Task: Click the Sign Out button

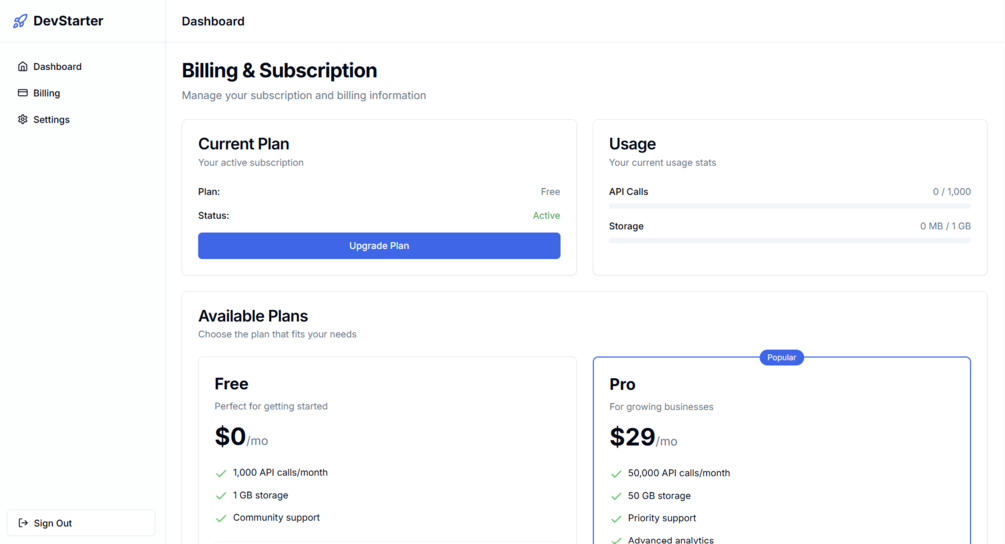Action: pyautogui.click(x=81, y=523)
